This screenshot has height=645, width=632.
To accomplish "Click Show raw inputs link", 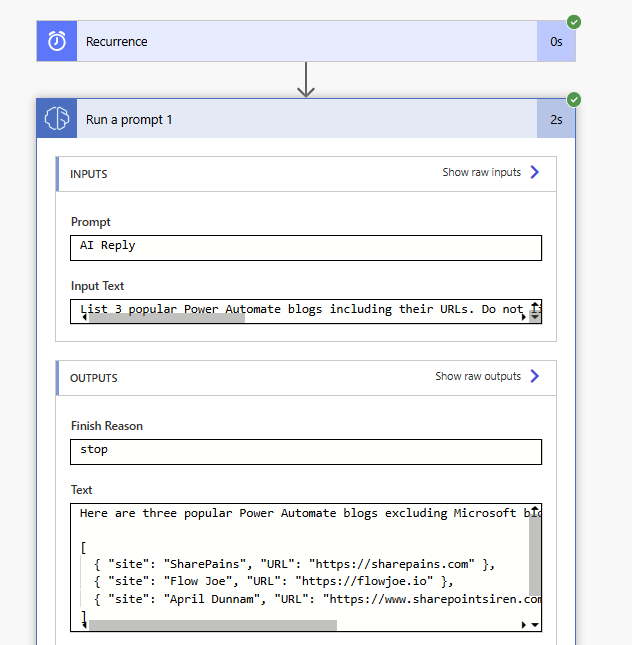I will 481,172.
